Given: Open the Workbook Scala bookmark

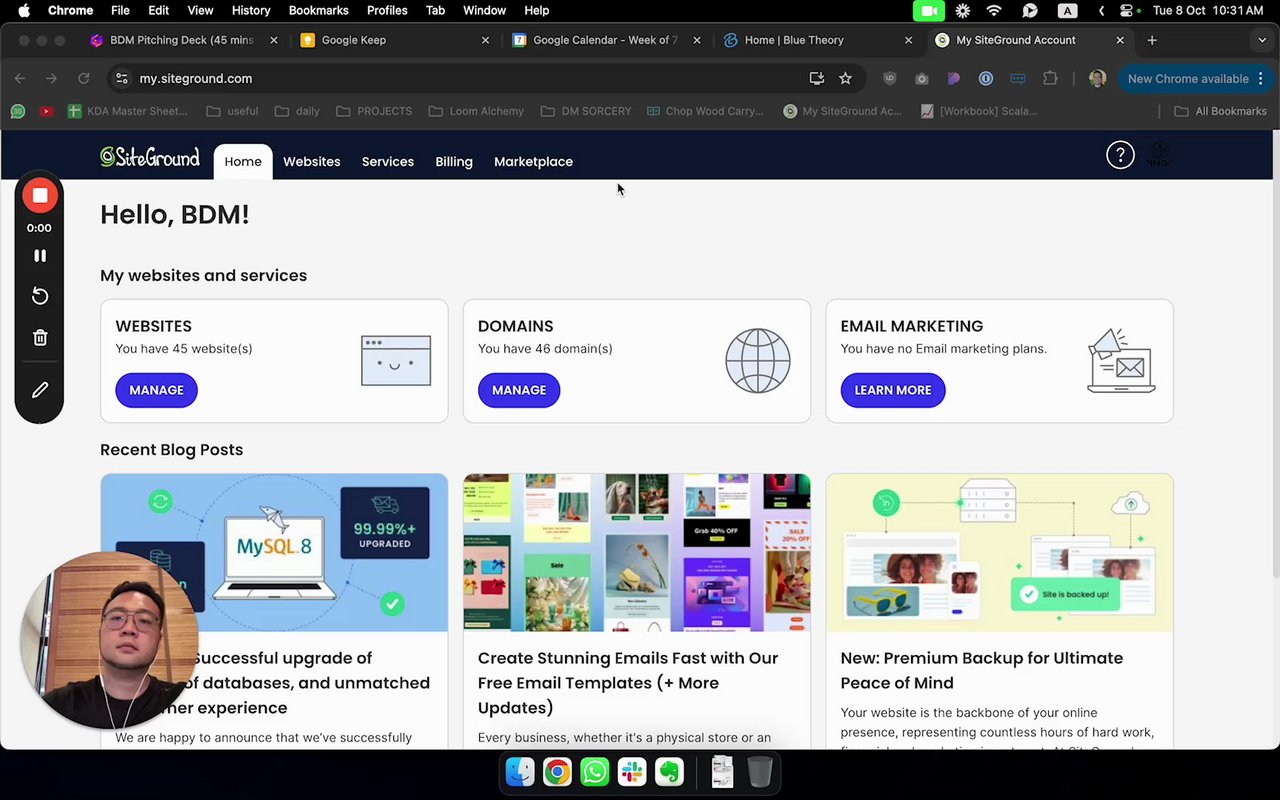Looking at the screenshot, I should 979,111.
